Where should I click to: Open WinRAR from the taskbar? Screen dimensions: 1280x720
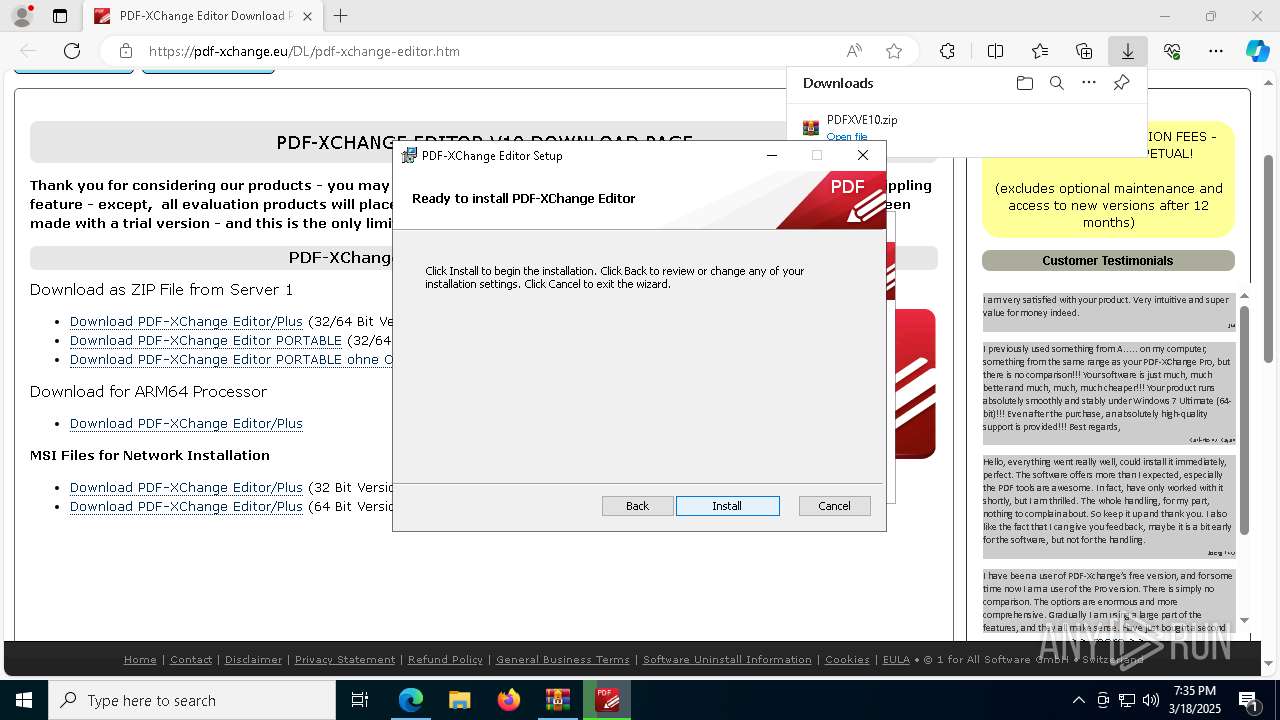[557, 700]
